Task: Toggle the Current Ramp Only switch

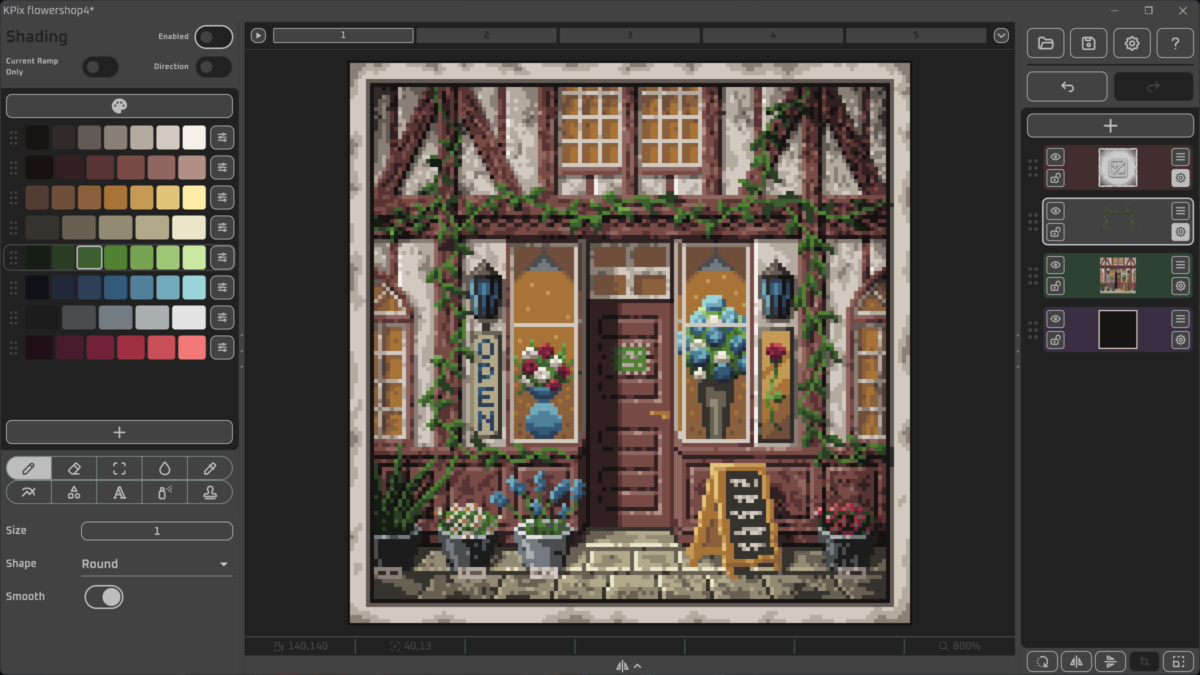Action: 100,67
